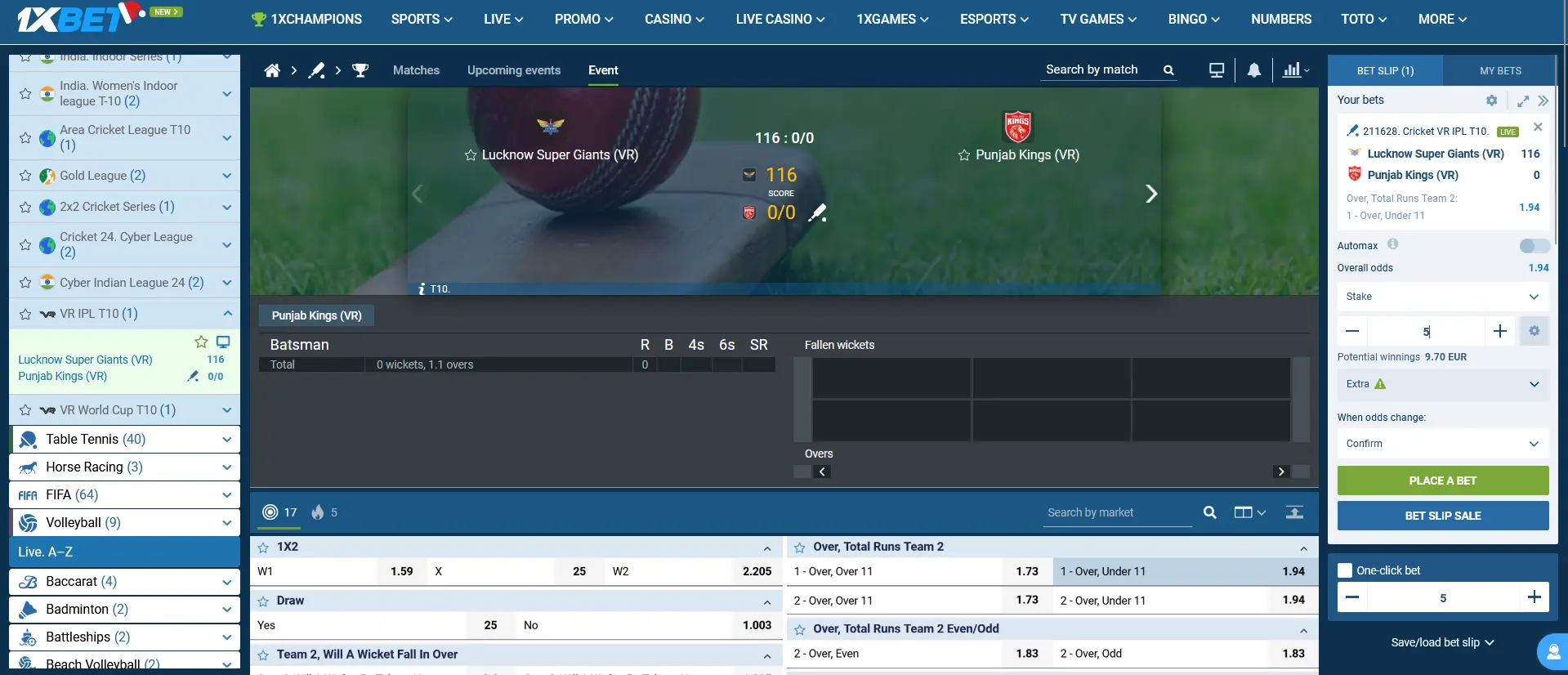1568x675 pixels.
Task: Toggle the Automax switch
Action: click(1534, 246)
